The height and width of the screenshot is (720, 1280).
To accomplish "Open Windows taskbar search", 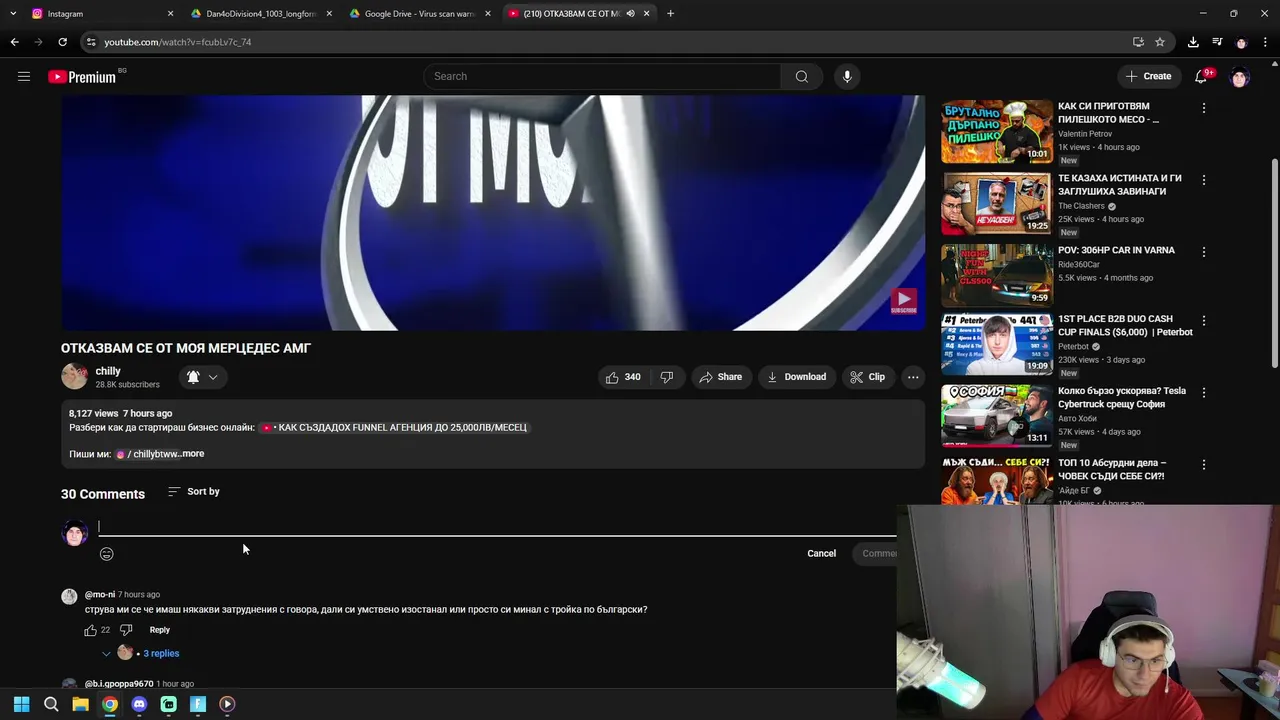I will [51, 704].
